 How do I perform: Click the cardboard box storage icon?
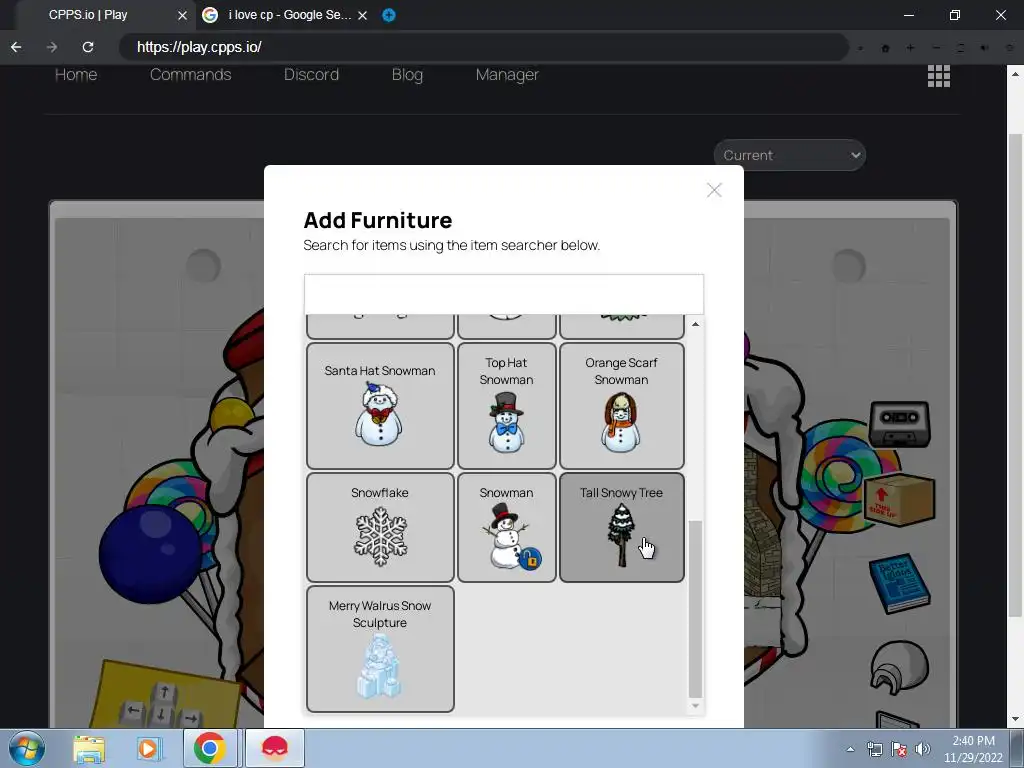coord(899,500)
